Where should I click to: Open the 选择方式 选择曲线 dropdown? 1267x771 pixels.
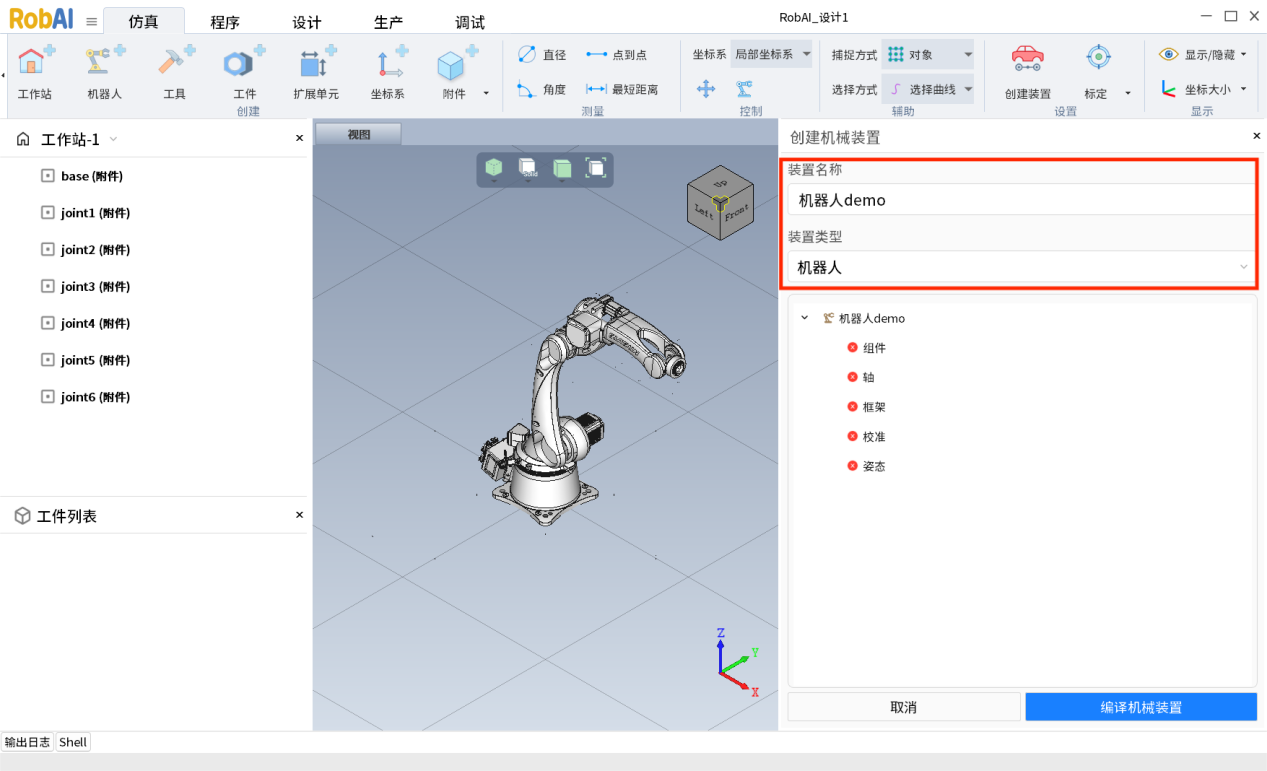click(x=928, y=89)
